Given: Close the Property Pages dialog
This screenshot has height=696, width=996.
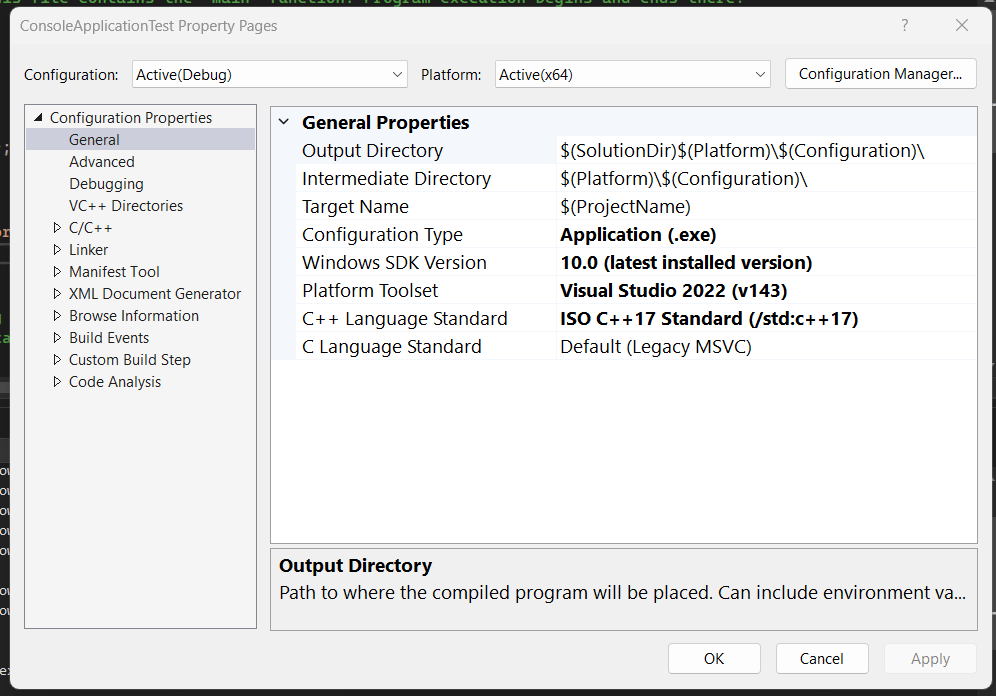Looking at the screenshot, I should 962,26.
